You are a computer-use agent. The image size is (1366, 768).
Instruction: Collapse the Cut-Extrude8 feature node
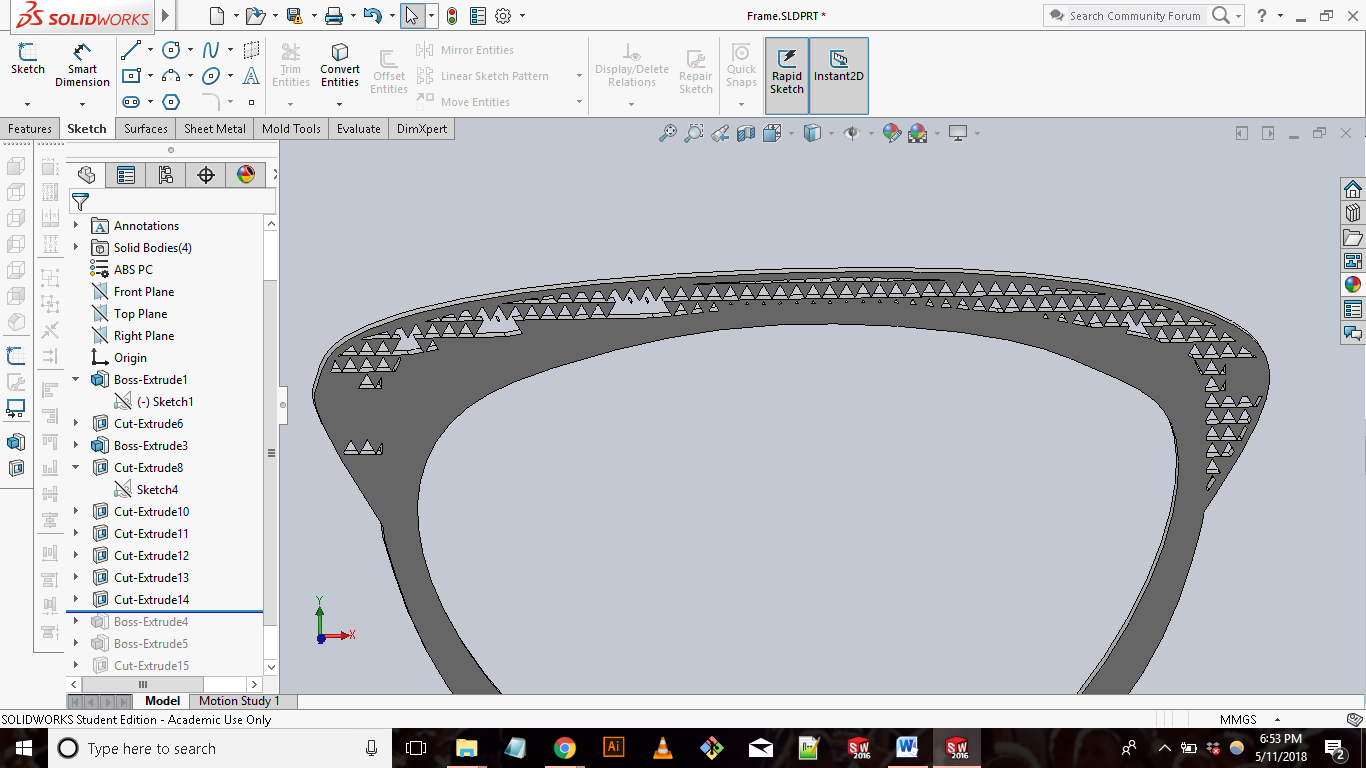point(76,467)
